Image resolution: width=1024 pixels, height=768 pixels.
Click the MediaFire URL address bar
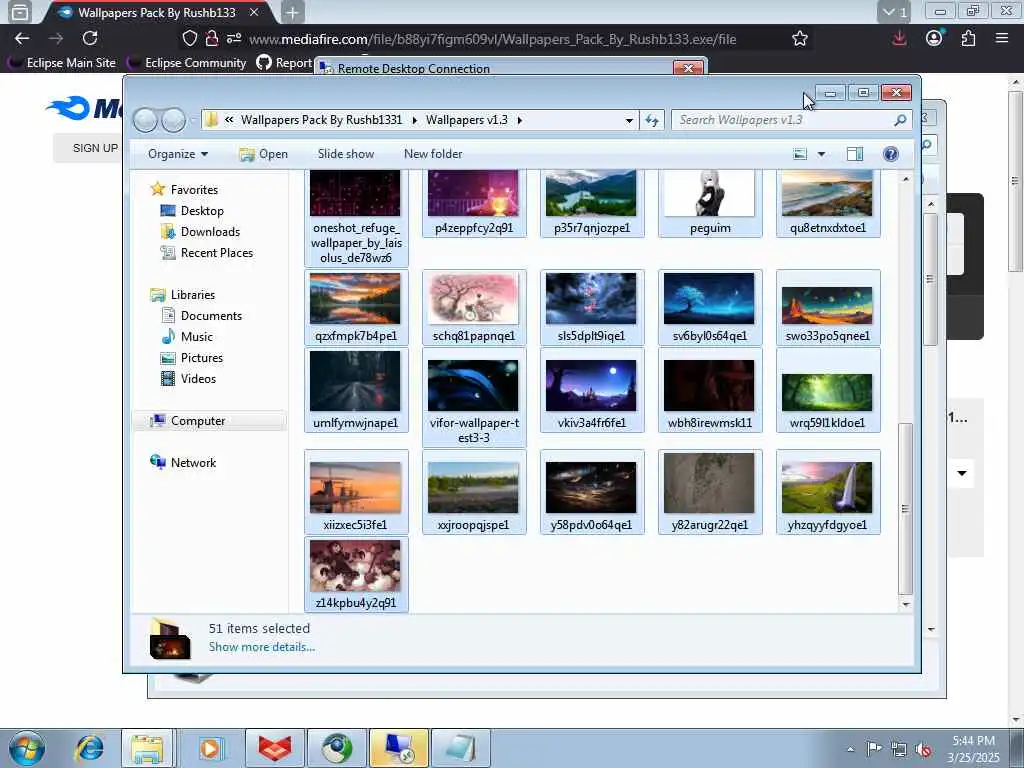coord(492,39)
